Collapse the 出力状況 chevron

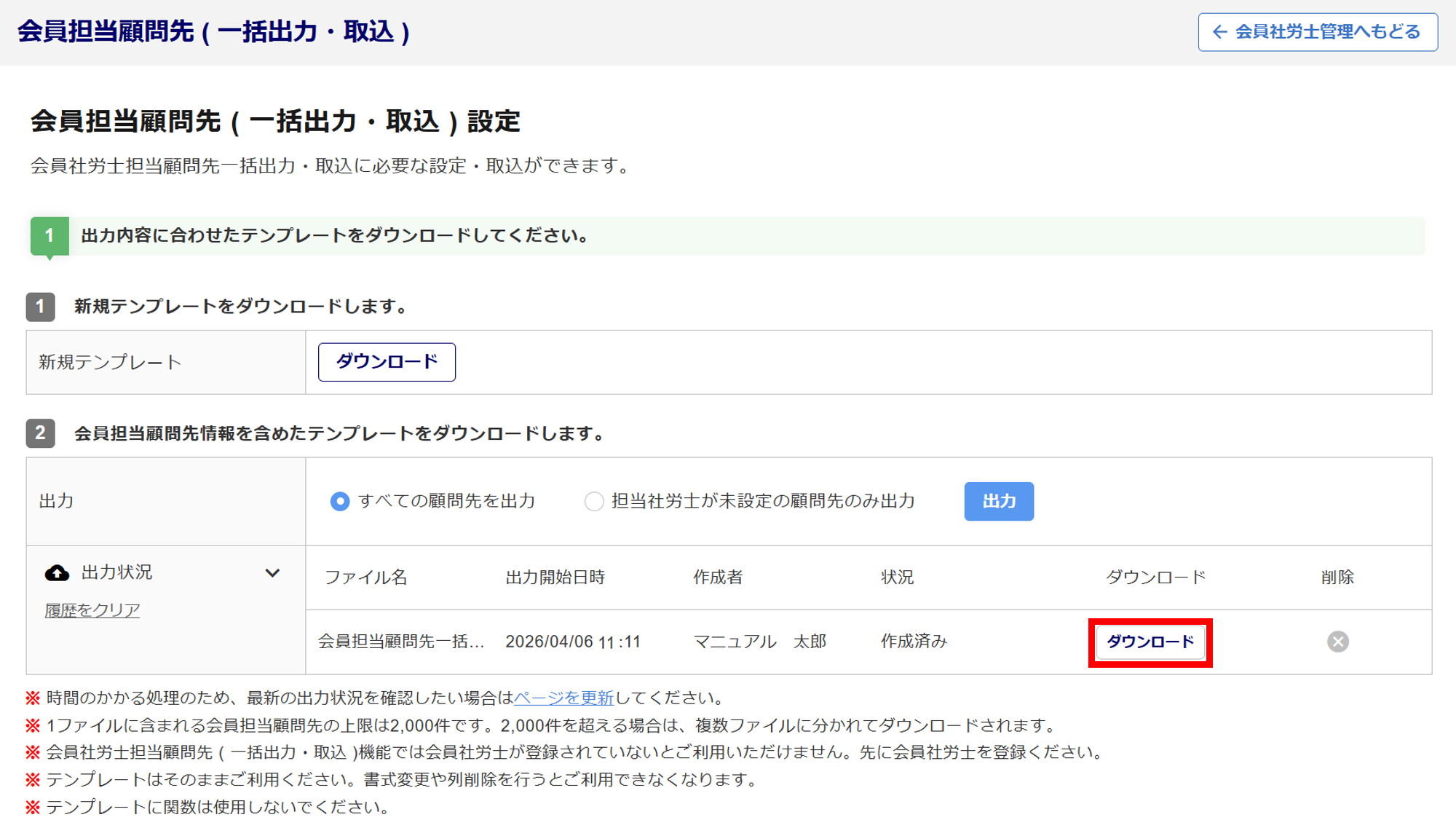(272, 573)
